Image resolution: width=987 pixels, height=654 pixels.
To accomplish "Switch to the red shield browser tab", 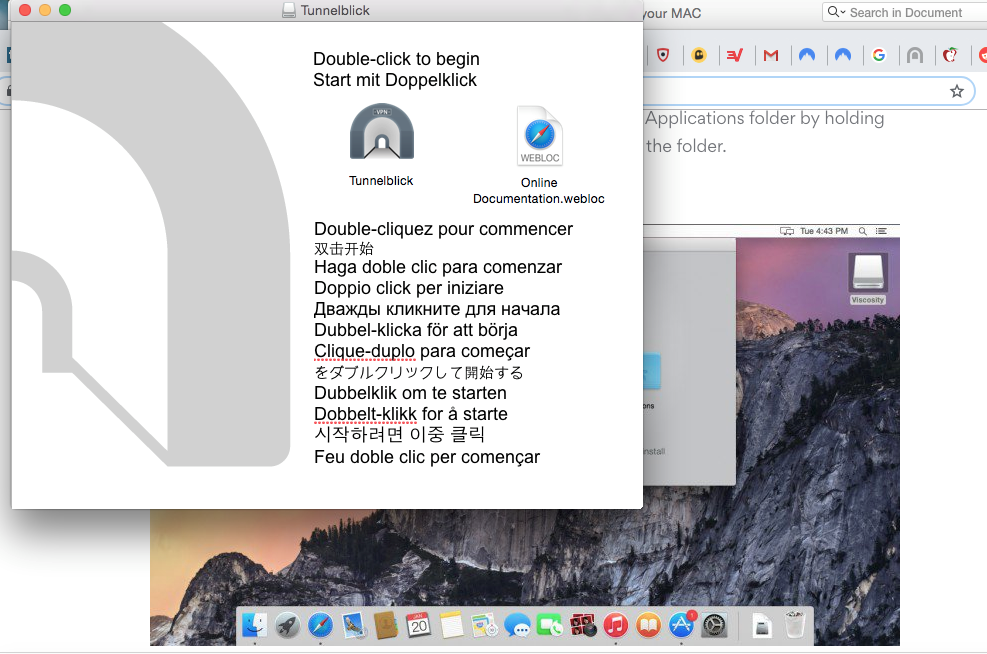I will point(663,55).
